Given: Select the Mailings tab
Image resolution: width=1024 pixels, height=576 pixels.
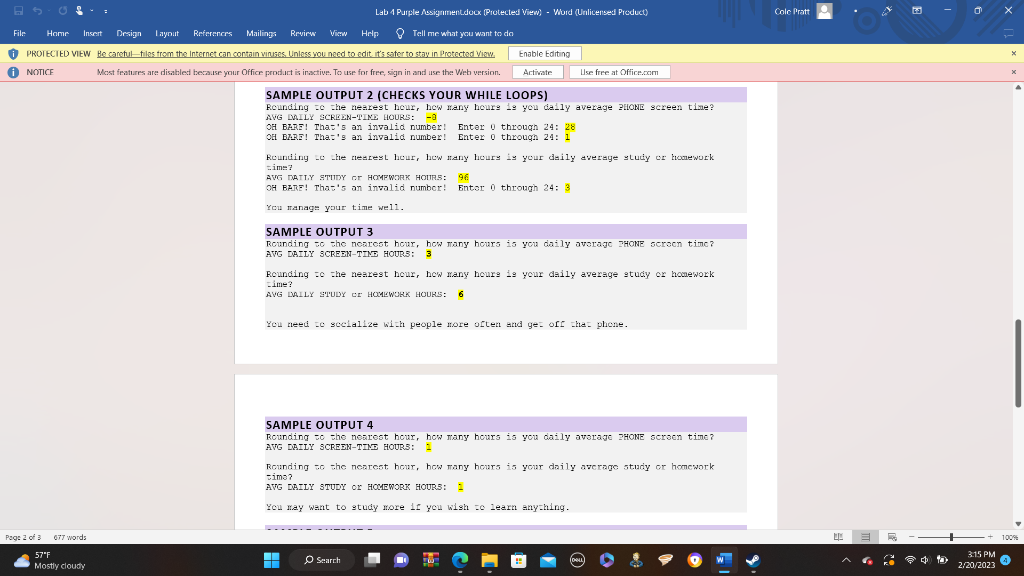Looking at the screenshot, I should pyautogui.click(x=261, y=33).
